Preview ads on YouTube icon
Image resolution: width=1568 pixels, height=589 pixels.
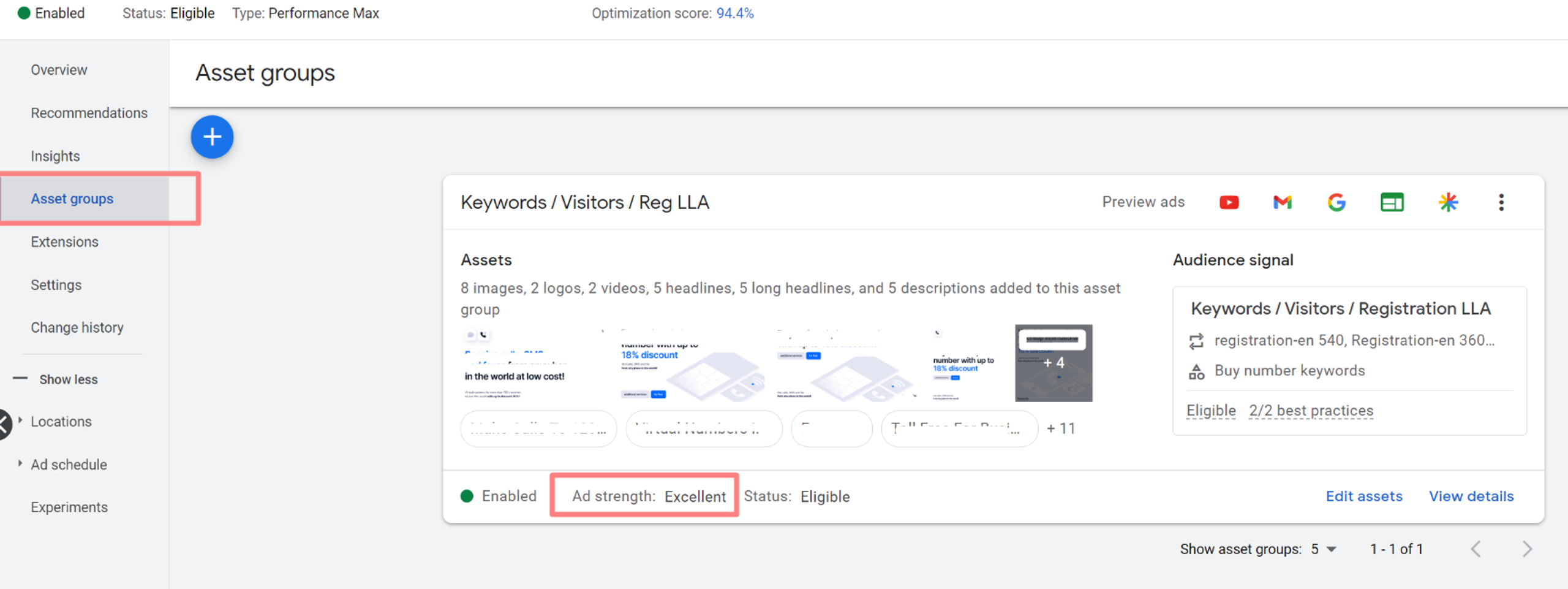(1229, 202)
